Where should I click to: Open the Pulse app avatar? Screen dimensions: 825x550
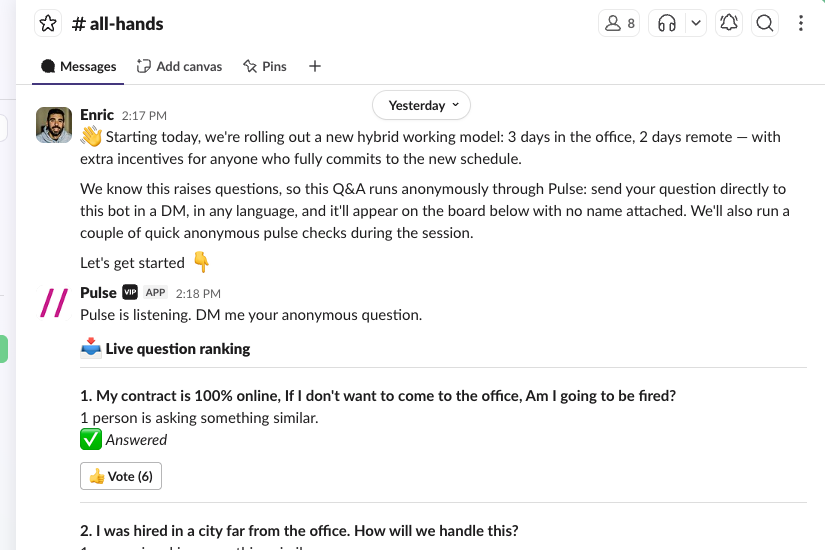[54, 303]
